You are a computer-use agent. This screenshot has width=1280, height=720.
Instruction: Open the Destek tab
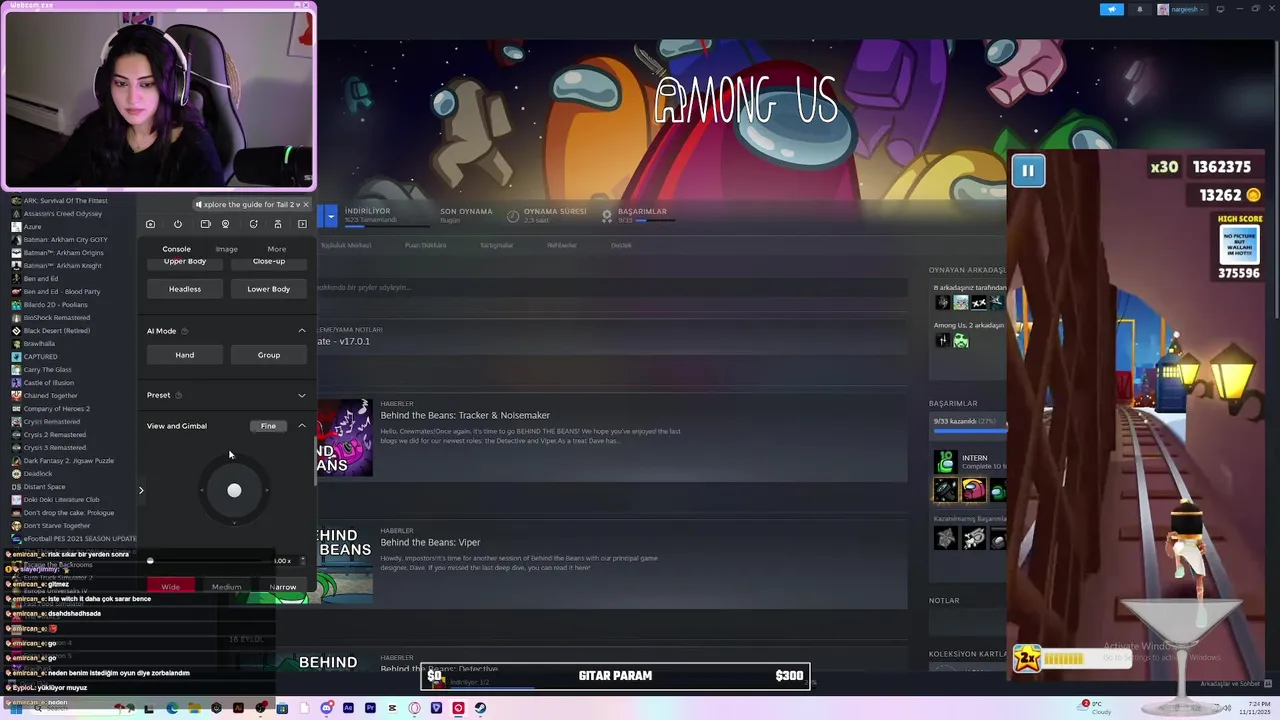coord(621,245)
